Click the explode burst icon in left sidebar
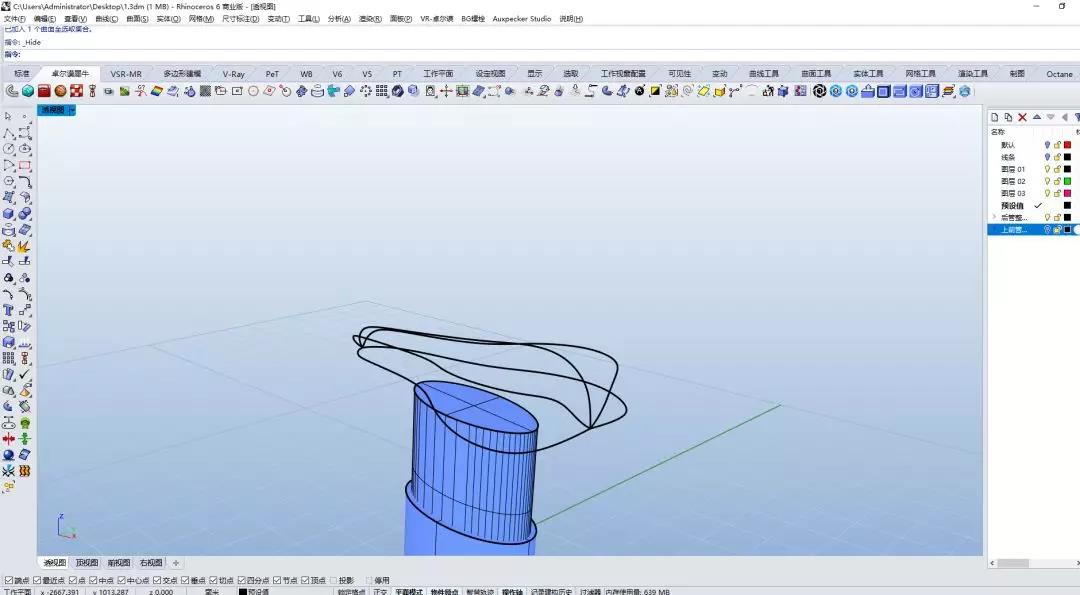This screenshot has height=595, width=1080. pyautogui.click(x=25, y=246)
